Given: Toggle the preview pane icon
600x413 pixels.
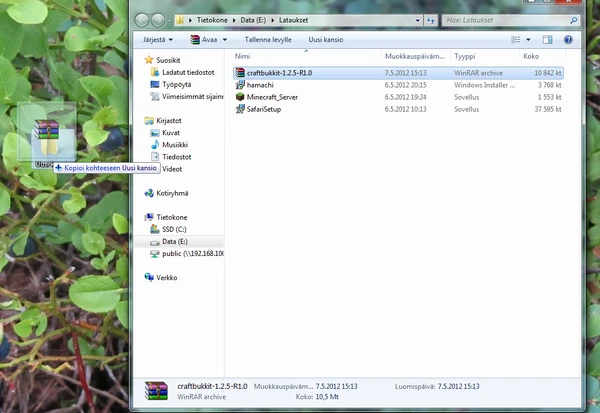Looking at the screenshot, I should (x=547, y=39).
